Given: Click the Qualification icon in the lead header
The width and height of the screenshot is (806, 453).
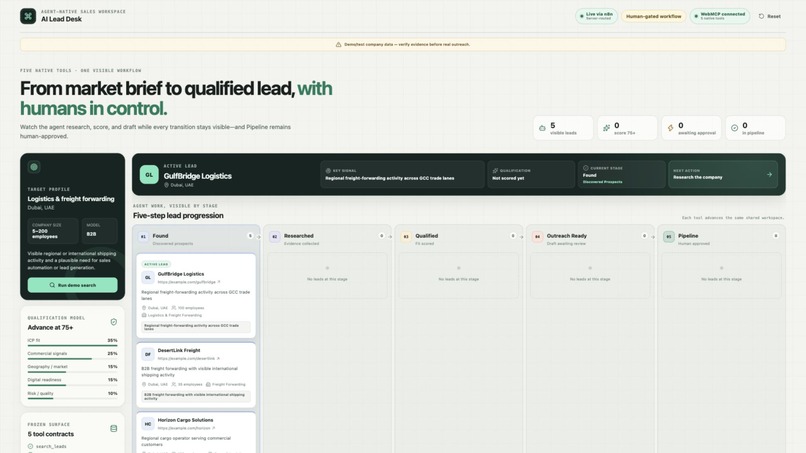Looking at the screenshot, I should point(495,170).
